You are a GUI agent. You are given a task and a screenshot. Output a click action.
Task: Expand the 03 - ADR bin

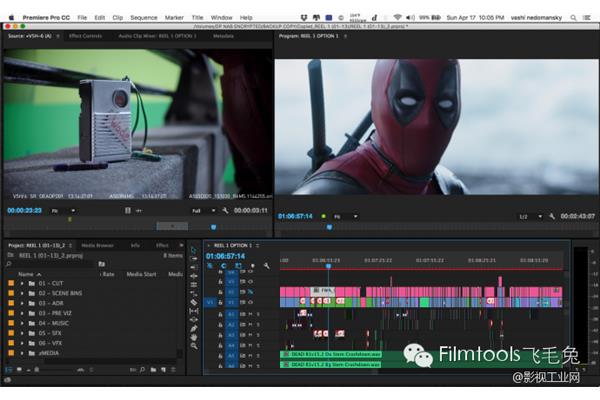click(x=22, y=303)
